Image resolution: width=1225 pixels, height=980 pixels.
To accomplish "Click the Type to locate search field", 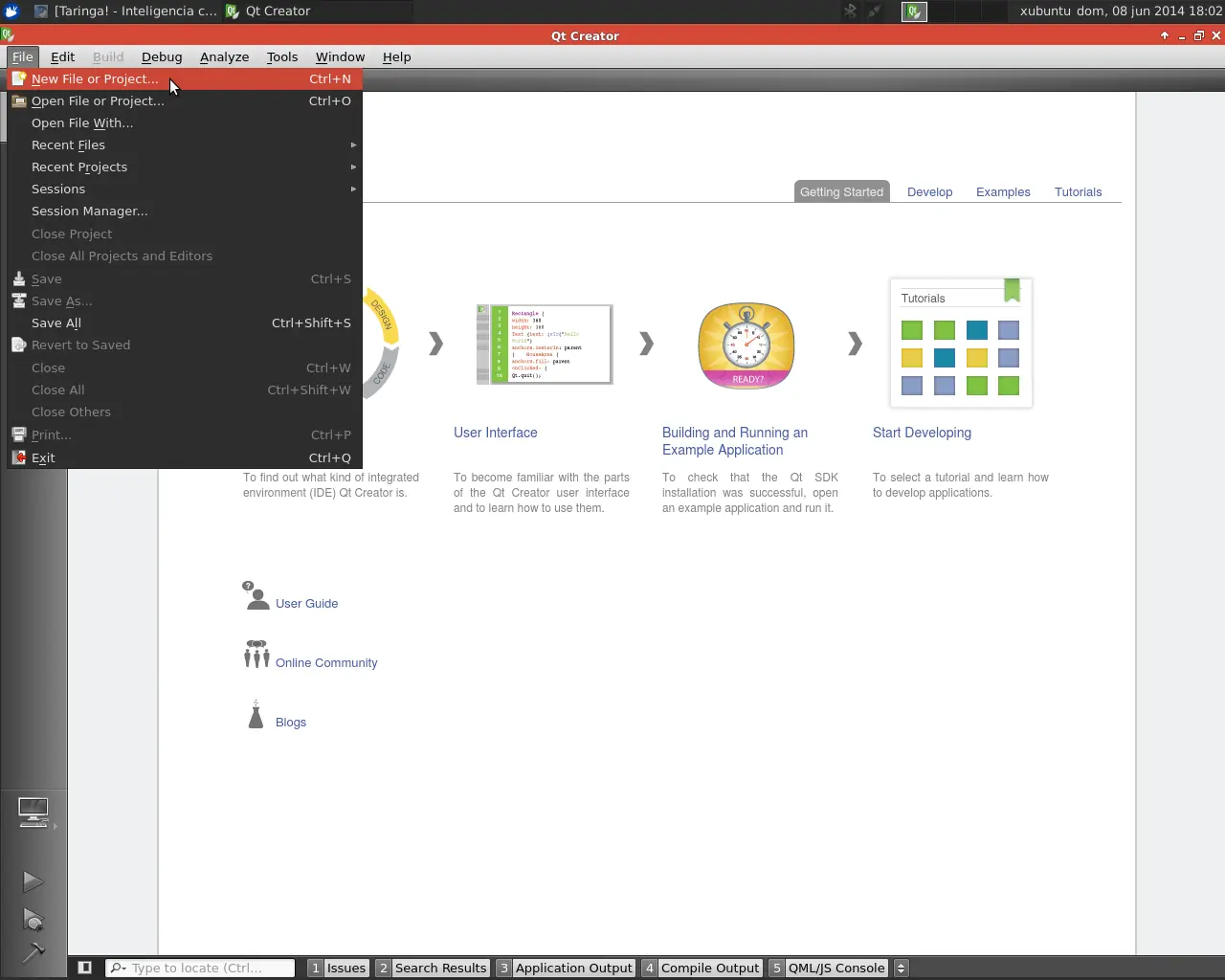I will click(200, 968).
